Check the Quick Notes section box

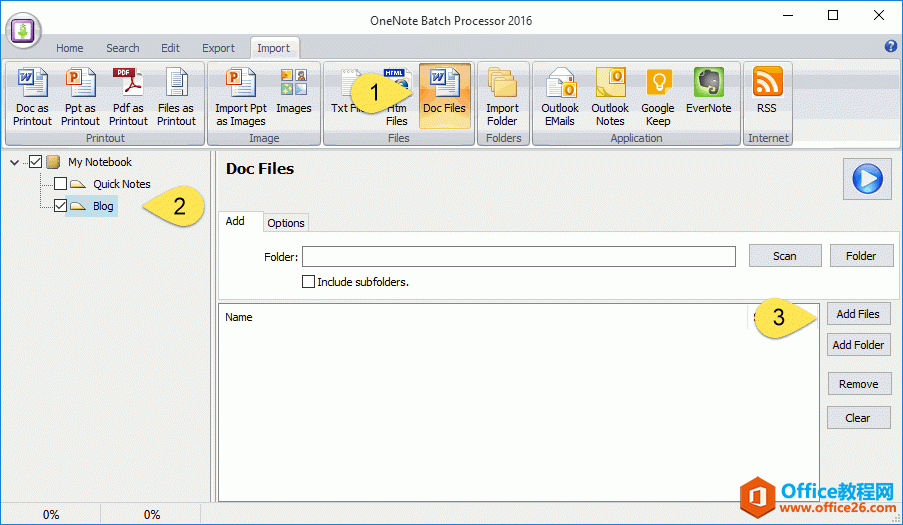point(61,184)
